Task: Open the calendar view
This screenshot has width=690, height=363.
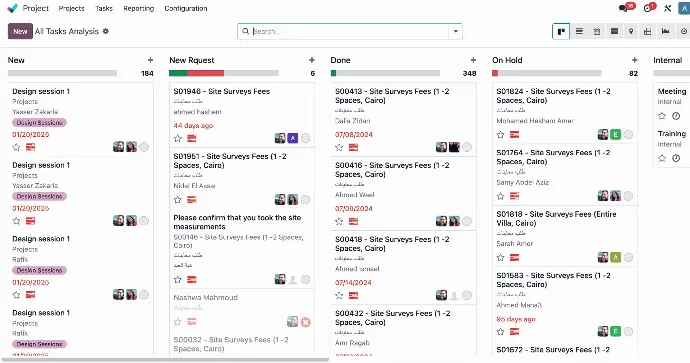Action: 597,31
